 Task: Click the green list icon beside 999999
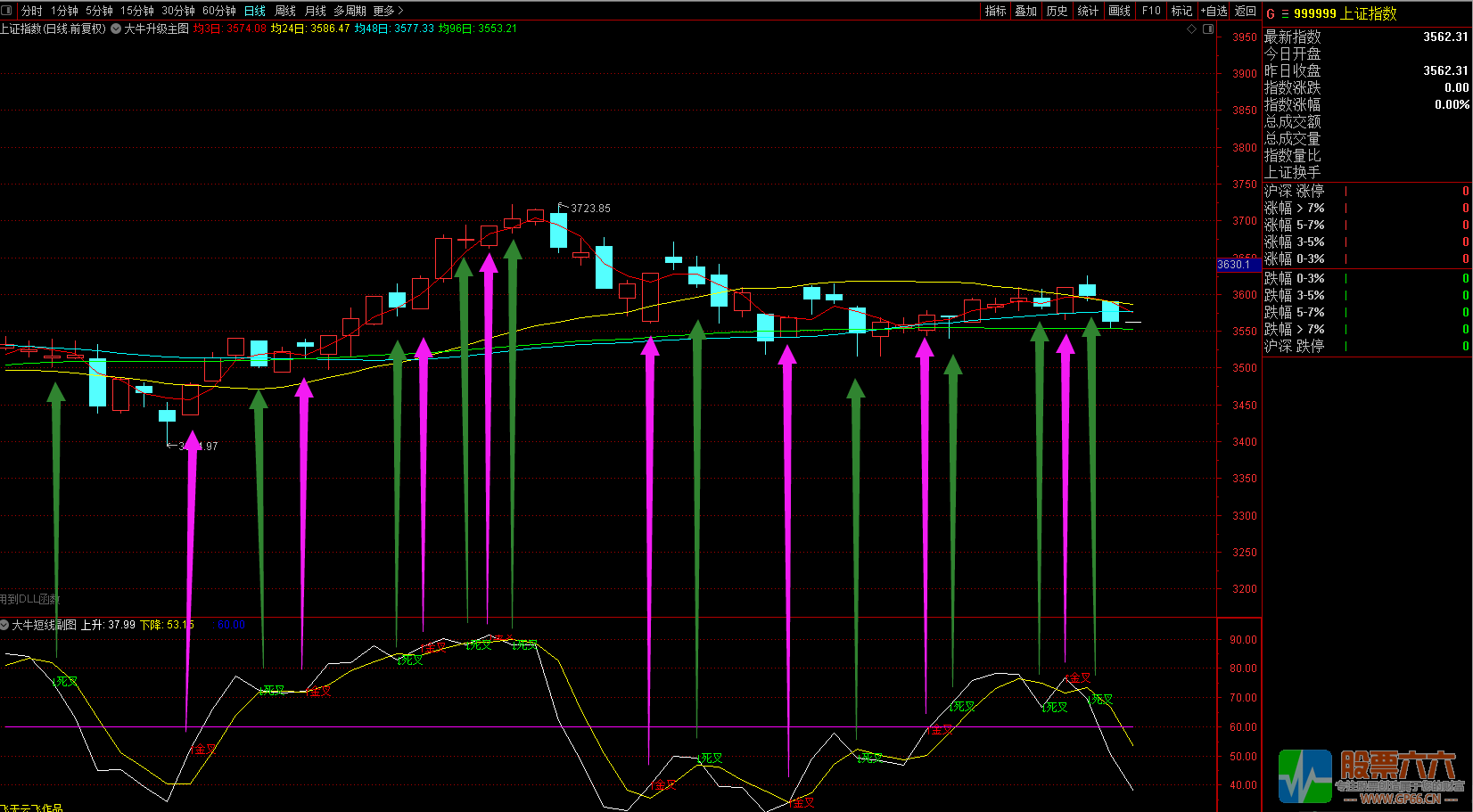[x=1285, y=14]
